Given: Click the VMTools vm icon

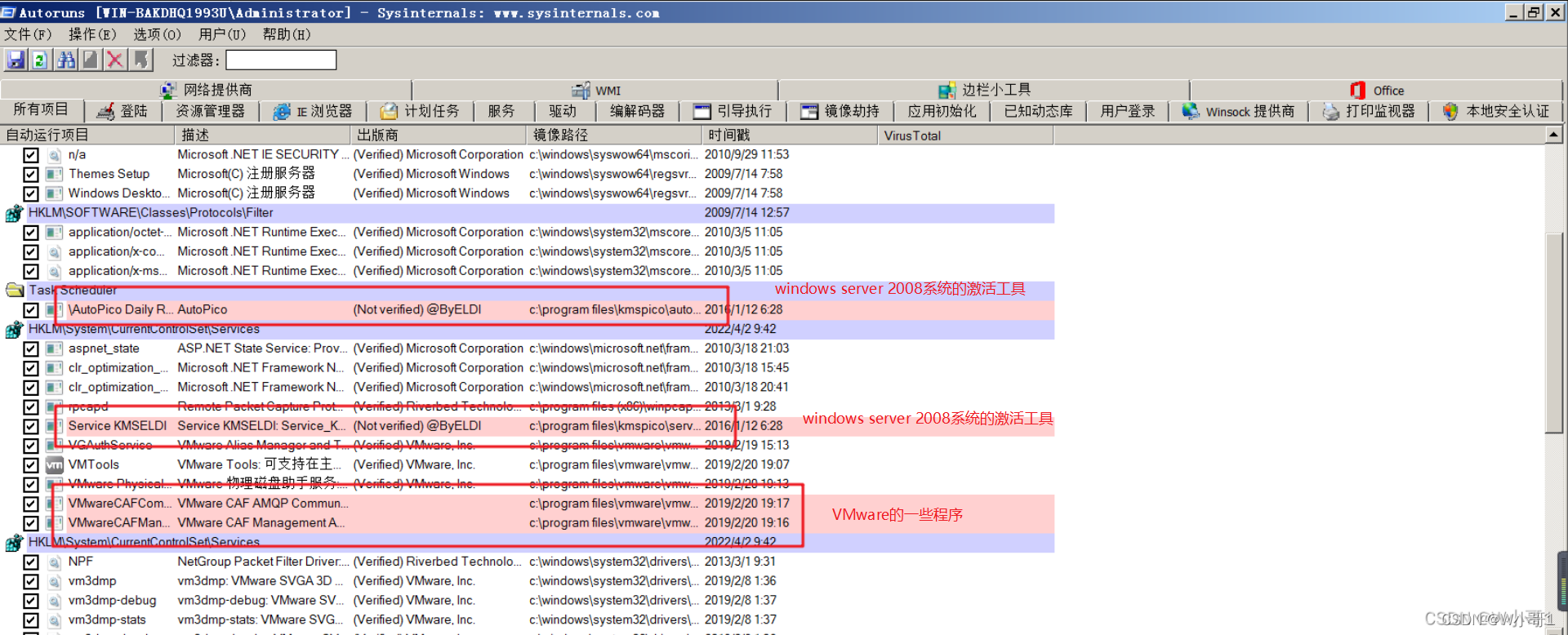Looking at the screenshot, I should [55, 465].
